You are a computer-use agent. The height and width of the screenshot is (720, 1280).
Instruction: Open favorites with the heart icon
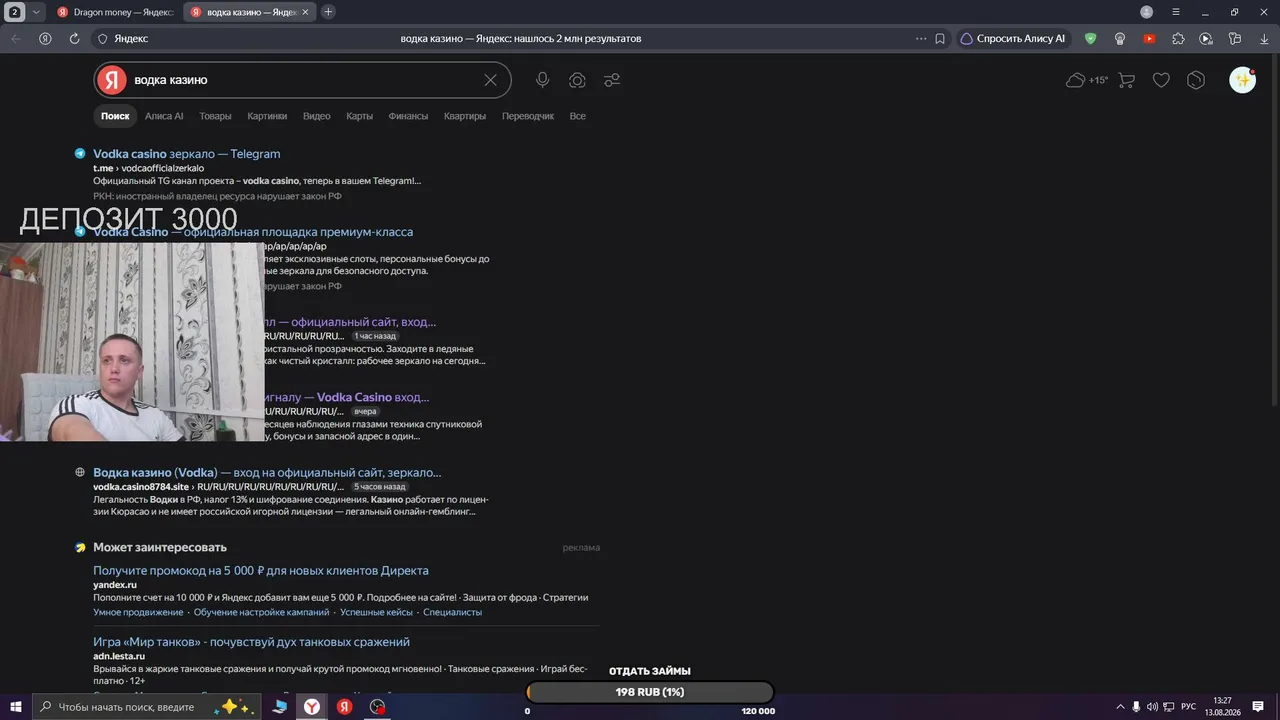tap(1161, 80)
